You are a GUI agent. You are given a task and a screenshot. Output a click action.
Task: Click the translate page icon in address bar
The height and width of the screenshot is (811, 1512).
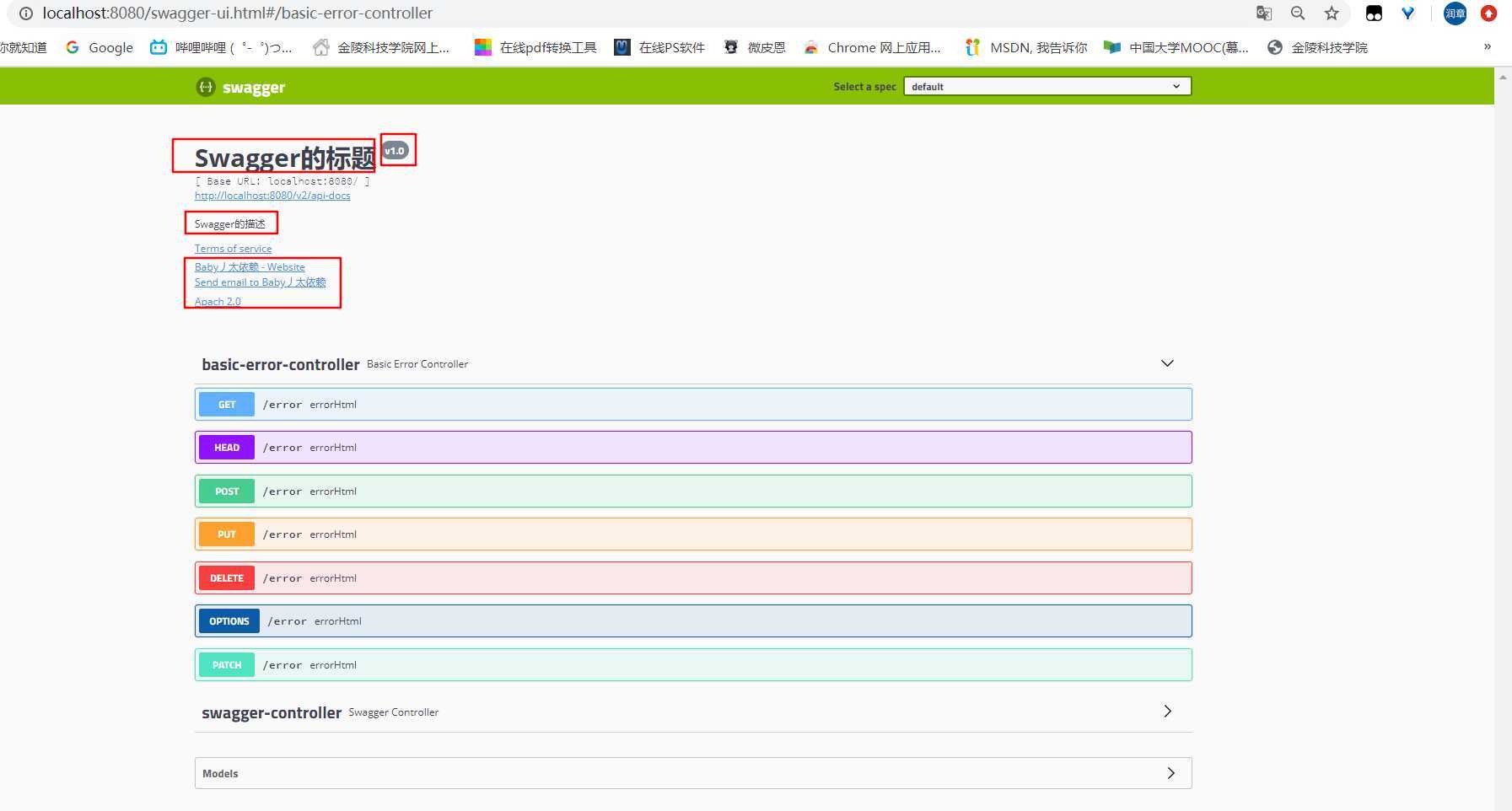pos(1263,13)
